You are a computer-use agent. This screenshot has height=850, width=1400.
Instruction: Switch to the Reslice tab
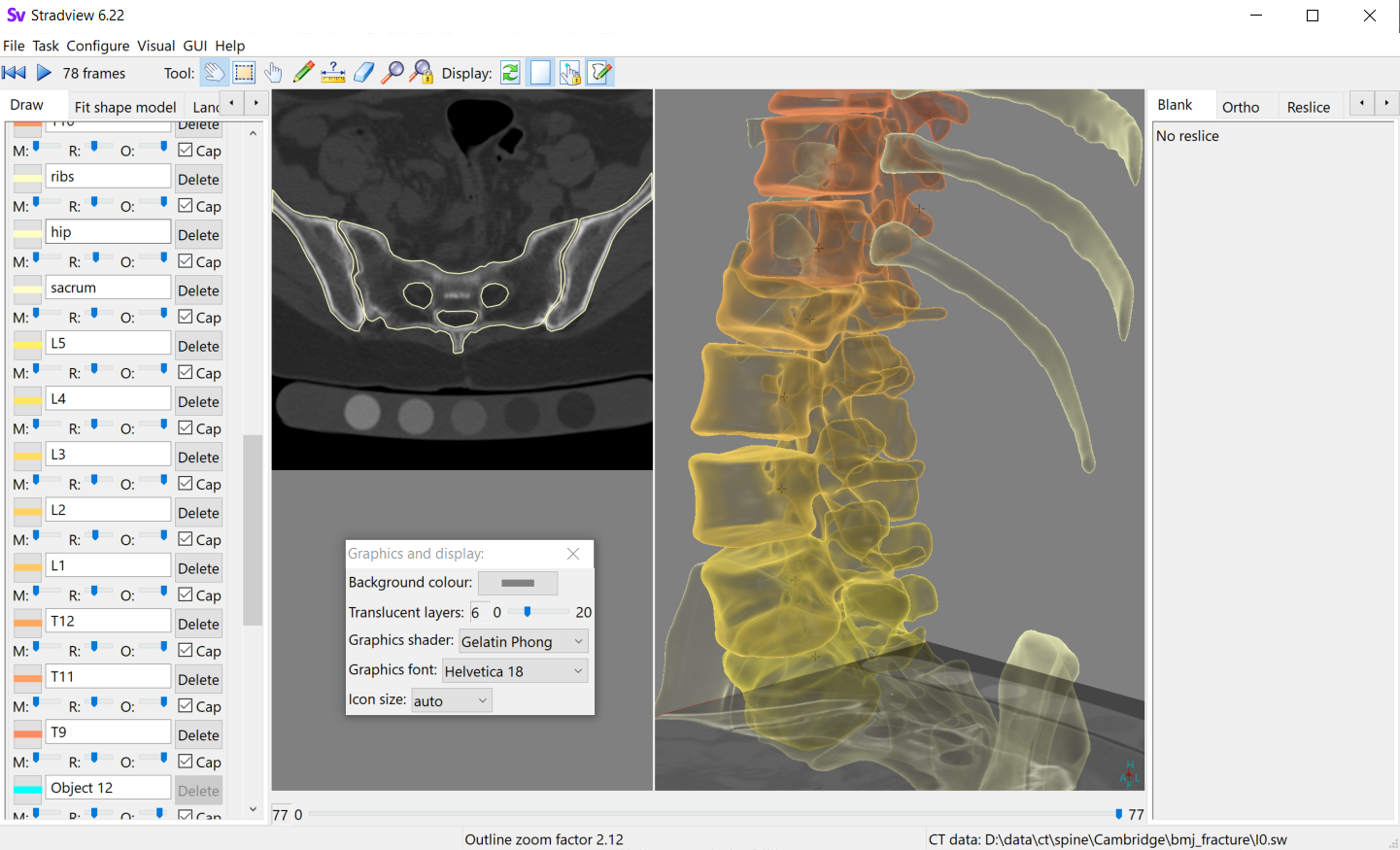click(1309, 107)
